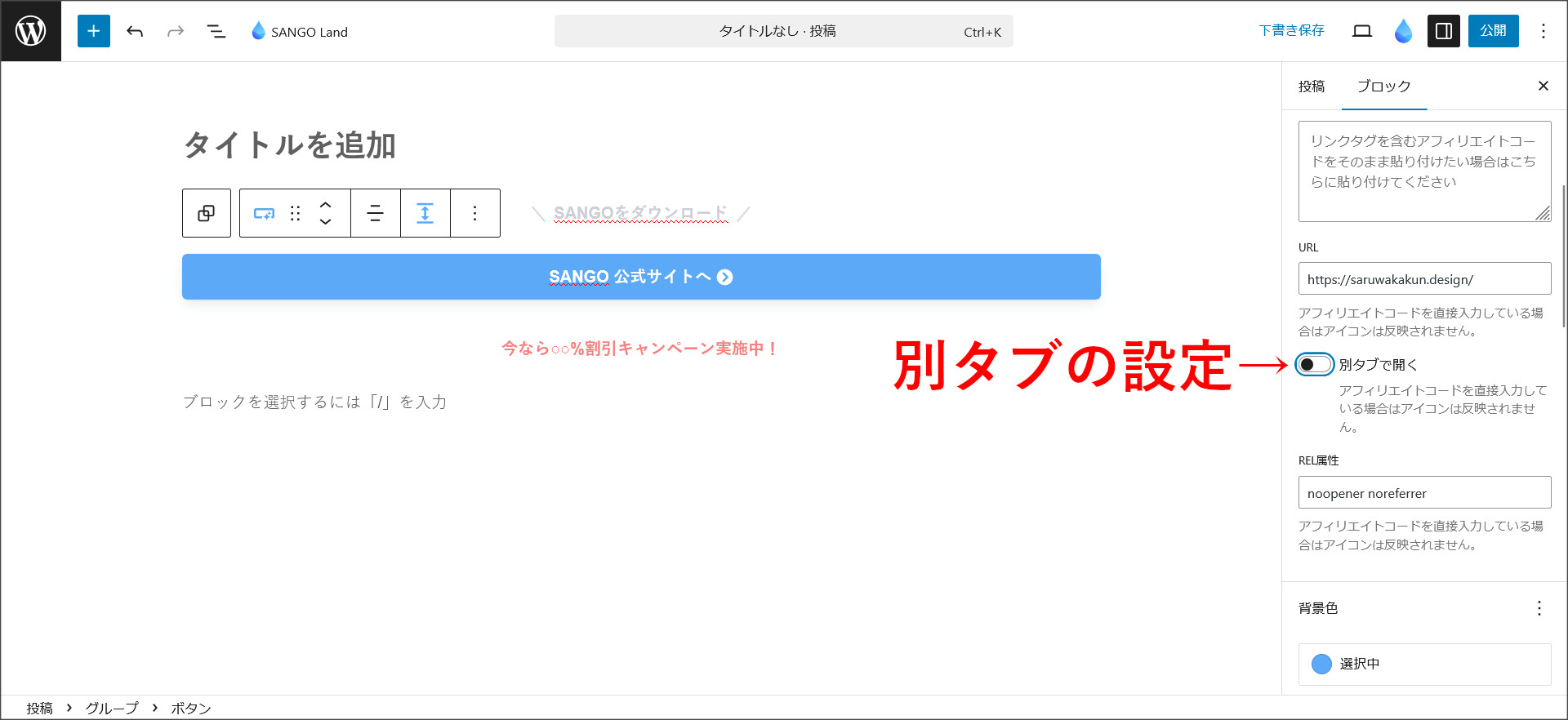Viewport: 1568px width, 720px height.
Task: Open block toolbar more options menu
Action: click(x=474, y=213)
